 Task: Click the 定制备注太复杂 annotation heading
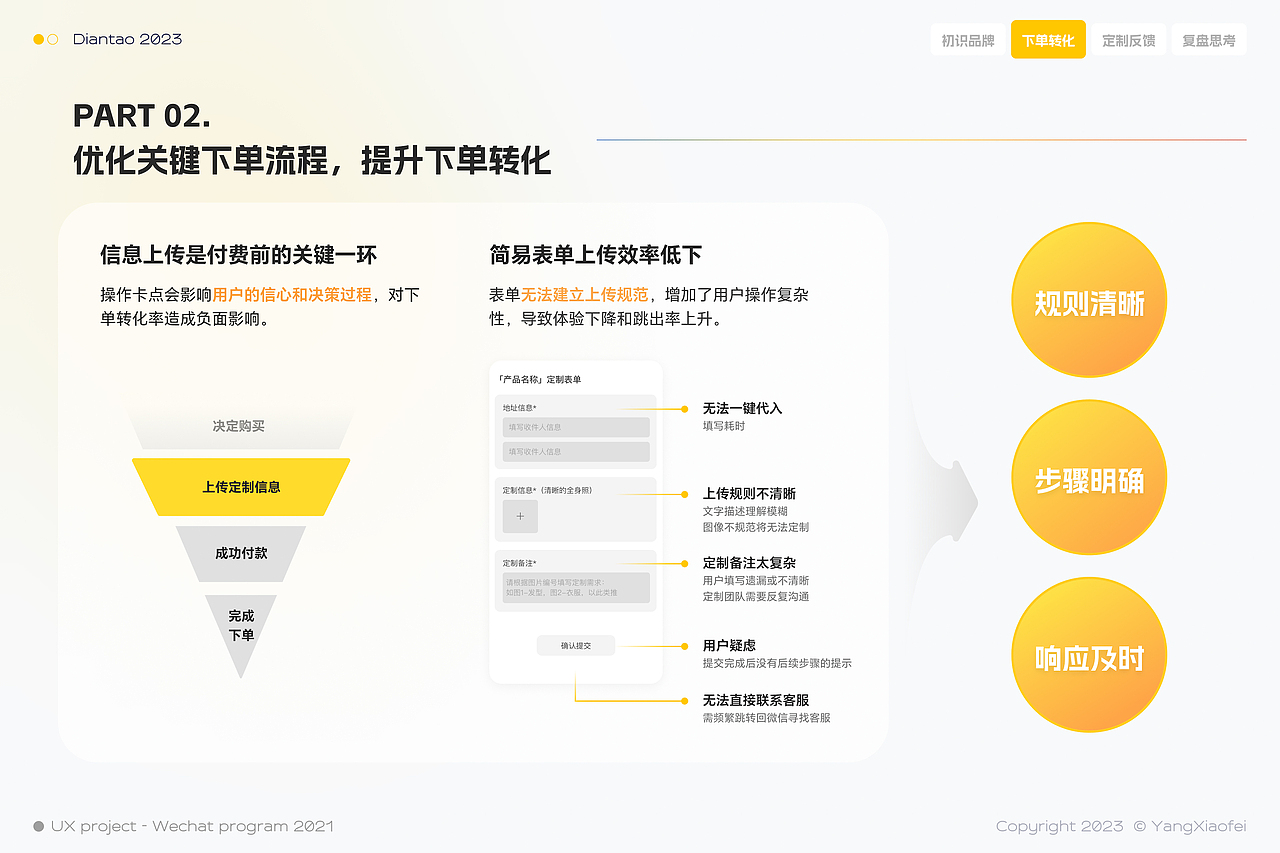(749, 562)
